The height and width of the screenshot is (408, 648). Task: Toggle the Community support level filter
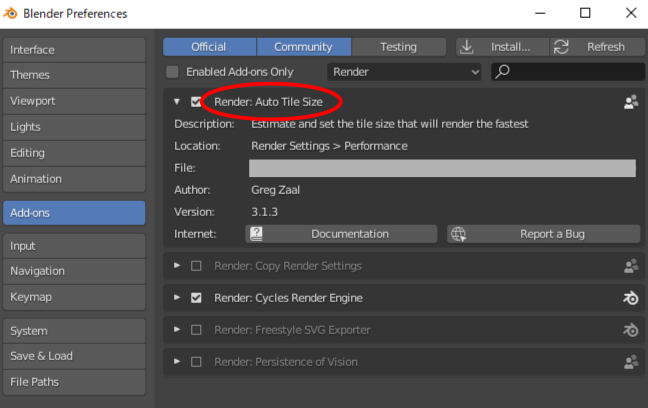(304, 47)
